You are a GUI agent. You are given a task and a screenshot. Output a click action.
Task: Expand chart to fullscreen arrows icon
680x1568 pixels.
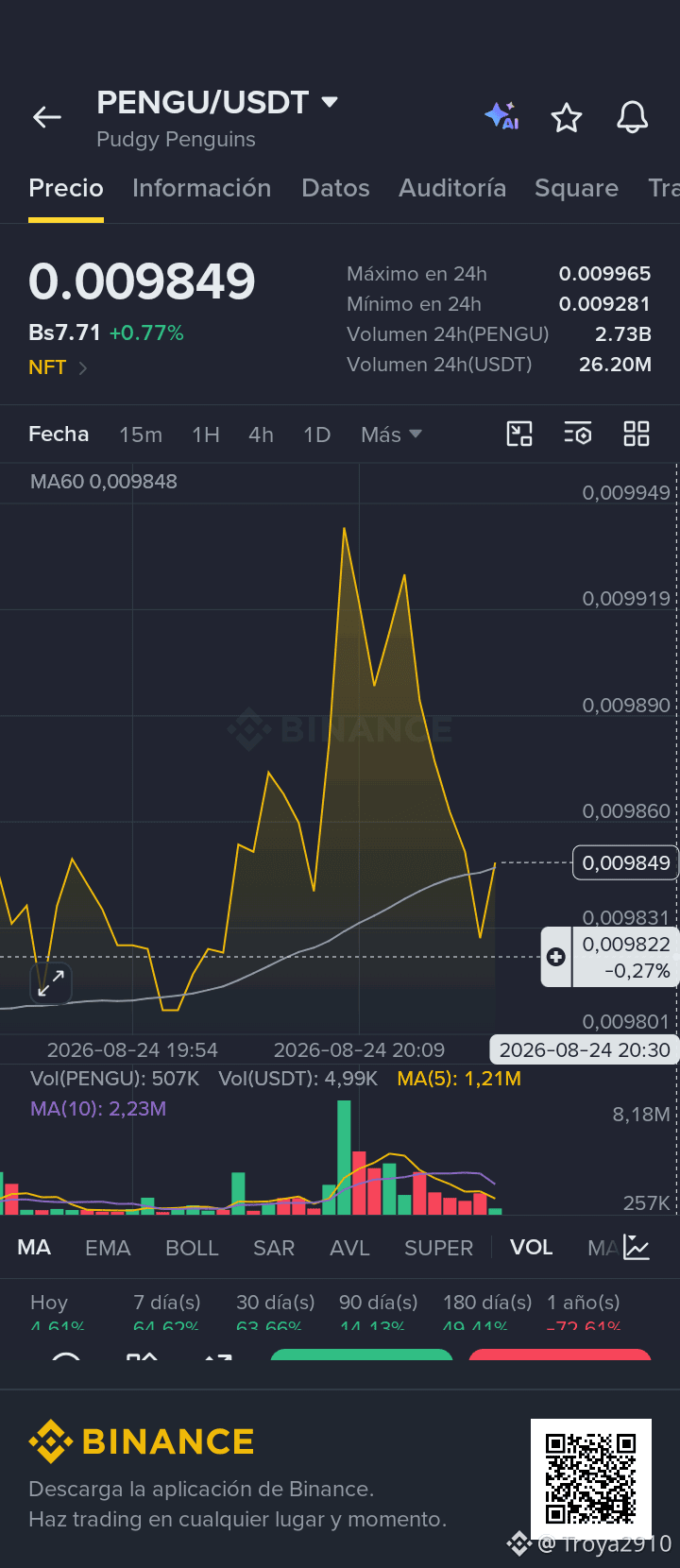(x=51, y=982)
